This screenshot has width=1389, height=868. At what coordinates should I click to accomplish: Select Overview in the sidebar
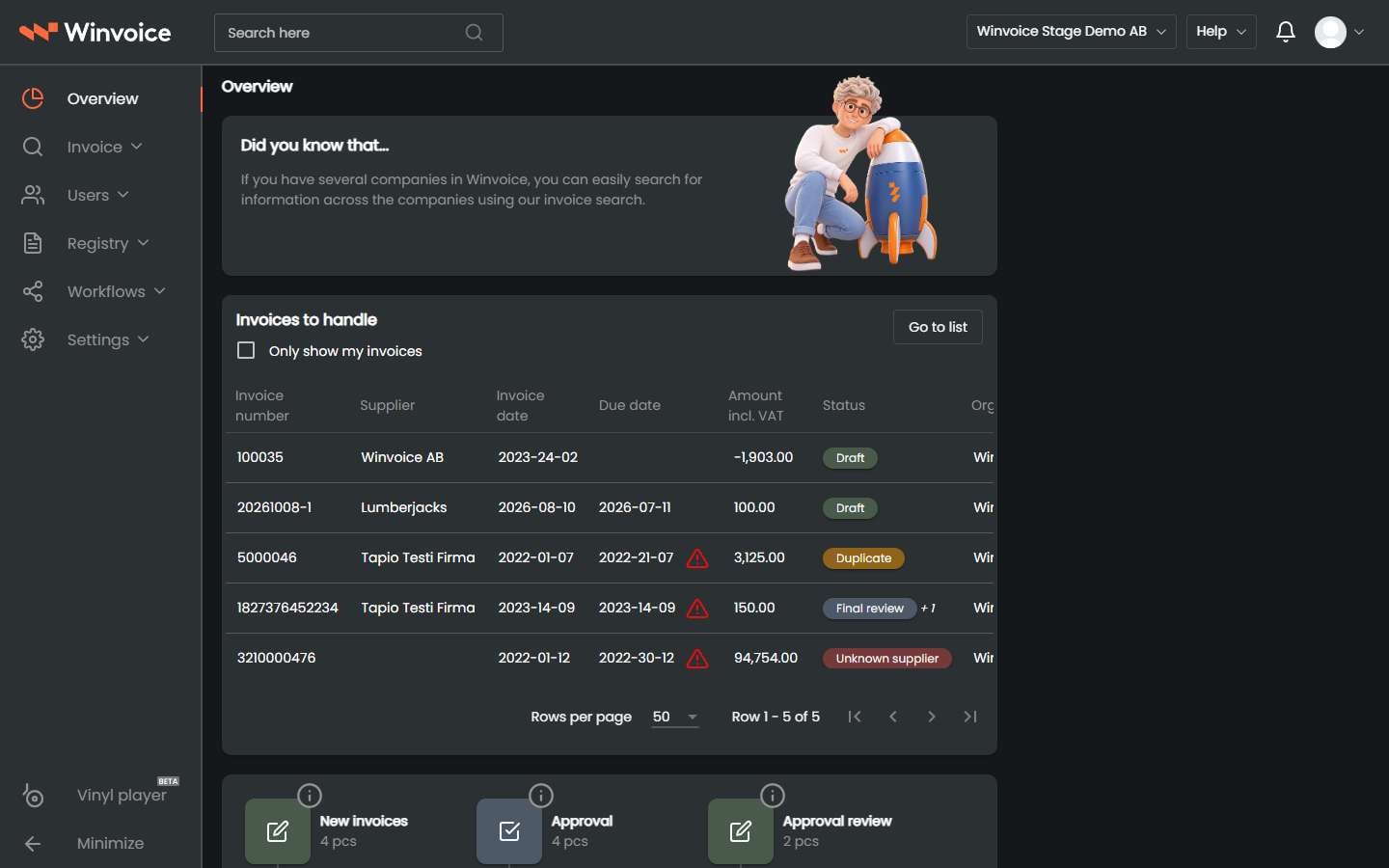[x=101, y=98]
